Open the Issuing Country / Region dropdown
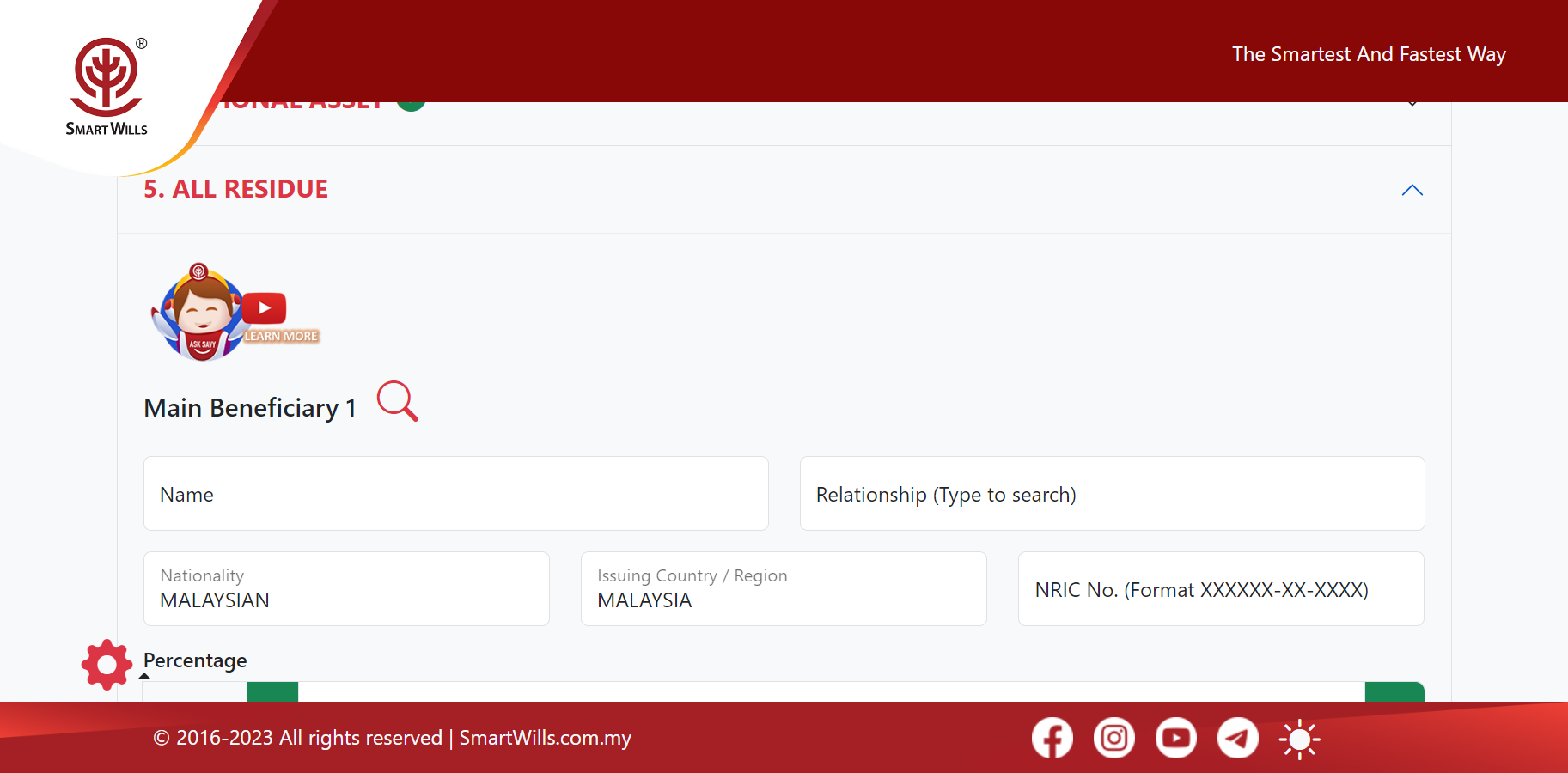 (x=784, y=589)
